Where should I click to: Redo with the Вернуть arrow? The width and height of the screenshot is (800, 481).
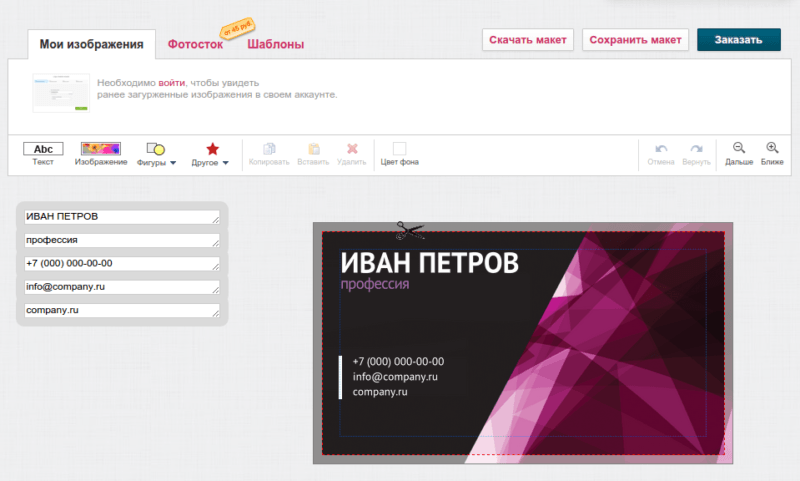coord(696,148)
